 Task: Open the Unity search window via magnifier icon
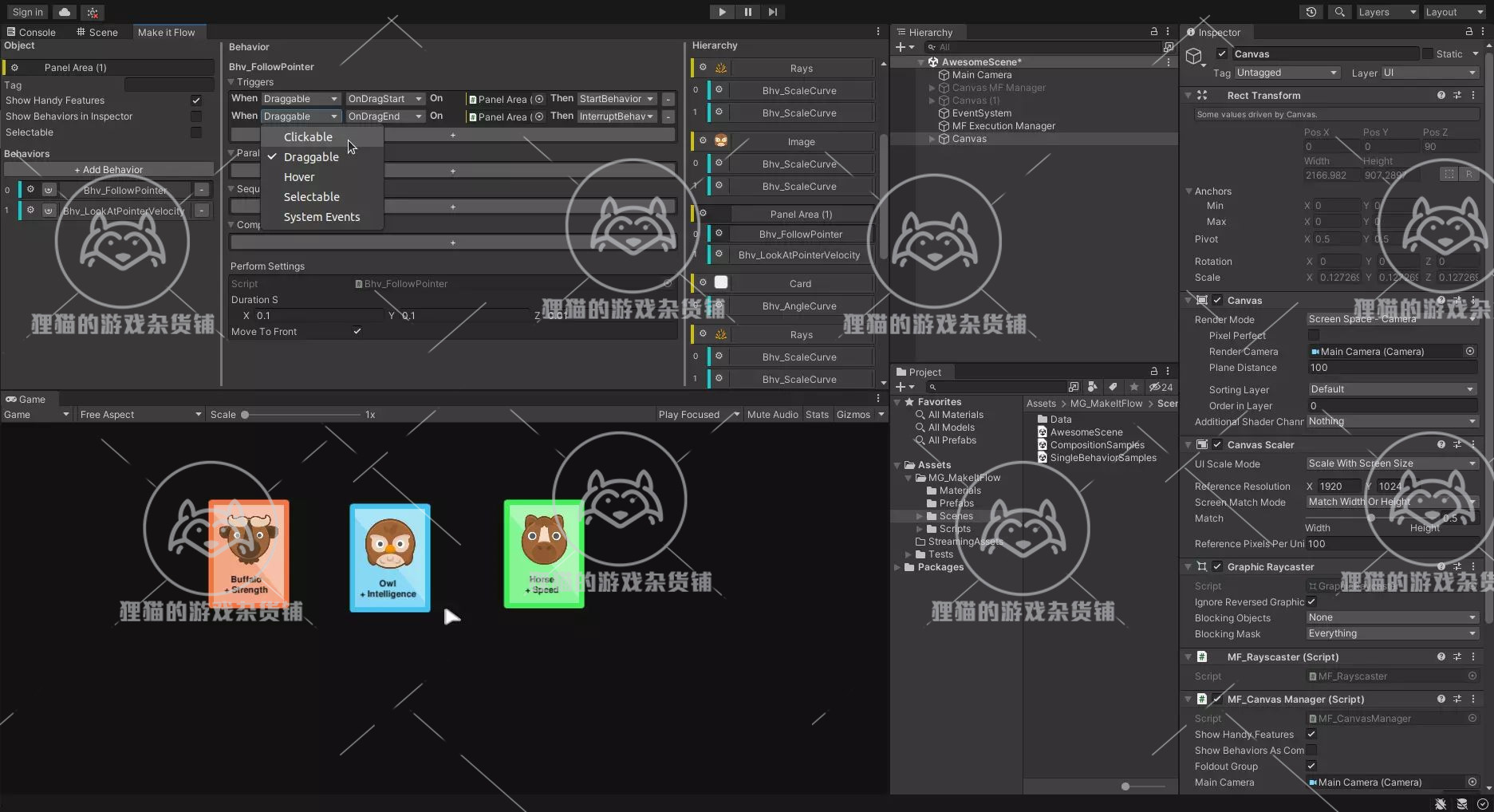[x=1339, y=11]
